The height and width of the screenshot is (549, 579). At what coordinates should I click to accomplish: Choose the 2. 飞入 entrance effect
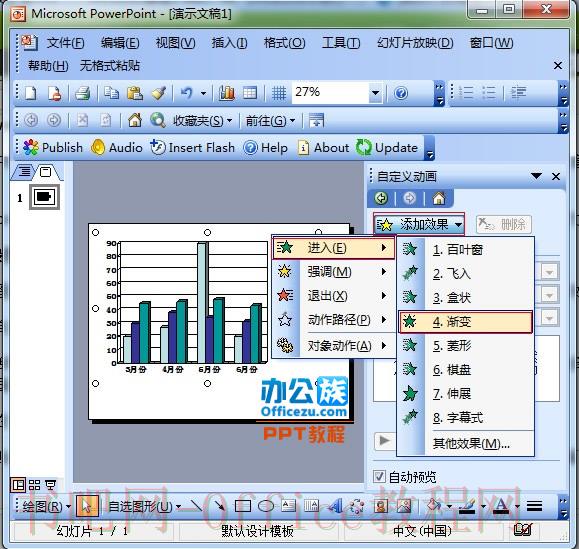466,274
